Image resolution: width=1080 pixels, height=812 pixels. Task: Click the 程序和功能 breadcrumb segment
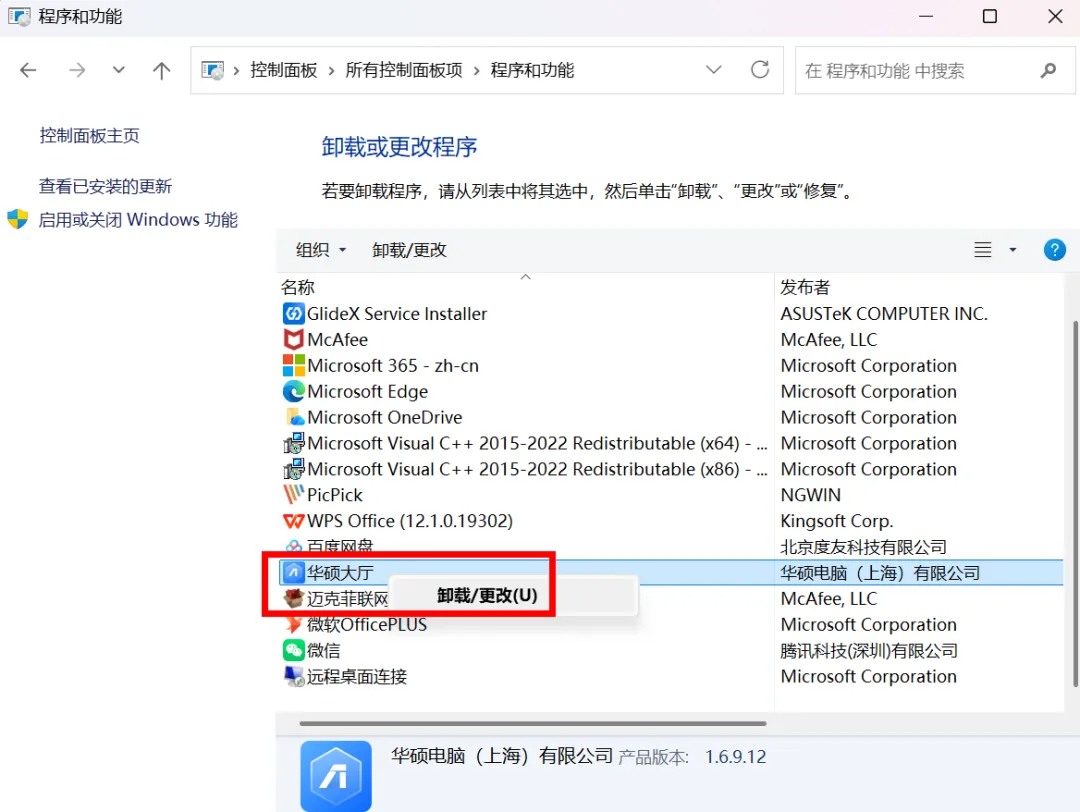tap(532, 70)
